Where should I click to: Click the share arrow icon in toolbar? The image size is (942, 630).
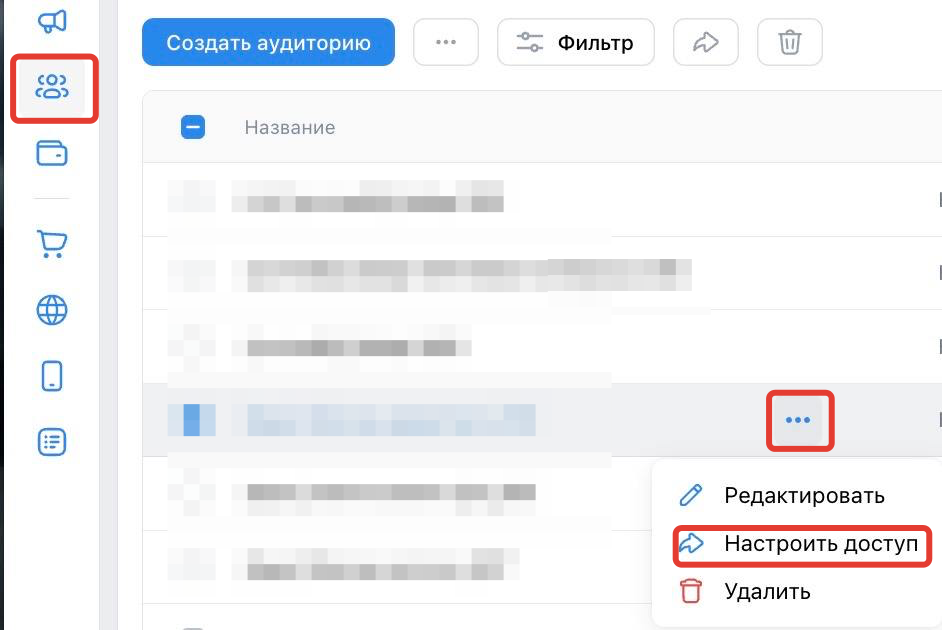(705, 42)
